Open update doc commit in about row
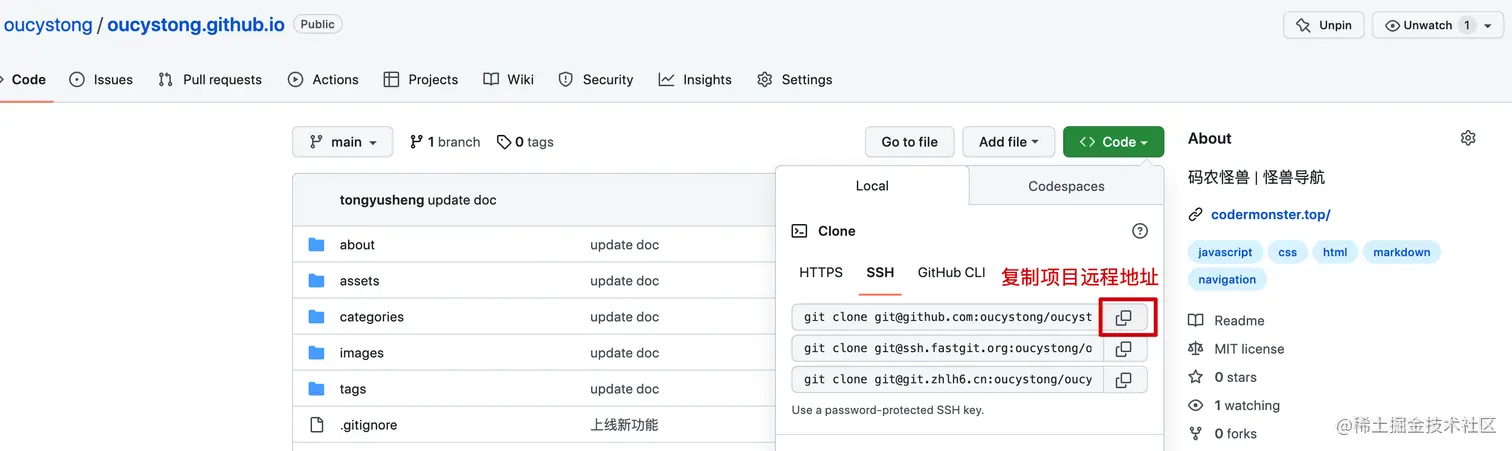This screenshot has width=1512, height=451. point(624,245)
